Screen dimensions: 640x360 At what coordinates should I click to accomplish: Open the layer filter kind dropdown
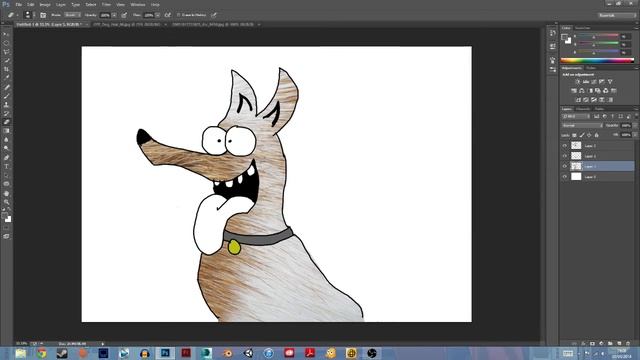576,116
